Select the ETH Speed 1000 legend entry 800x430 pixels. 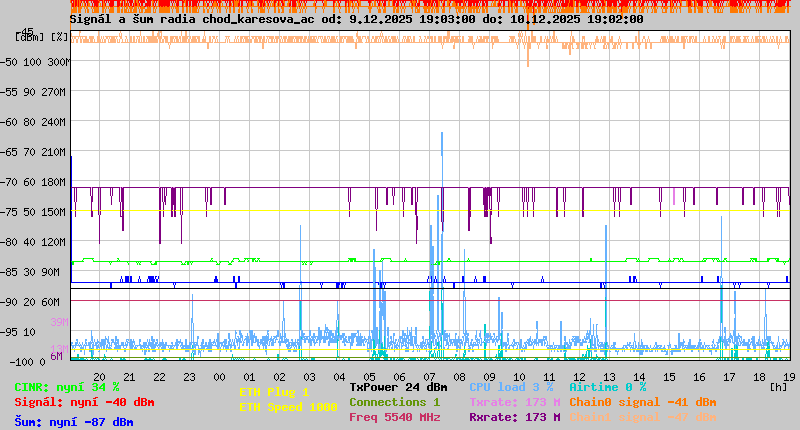[x=287, y=407]
